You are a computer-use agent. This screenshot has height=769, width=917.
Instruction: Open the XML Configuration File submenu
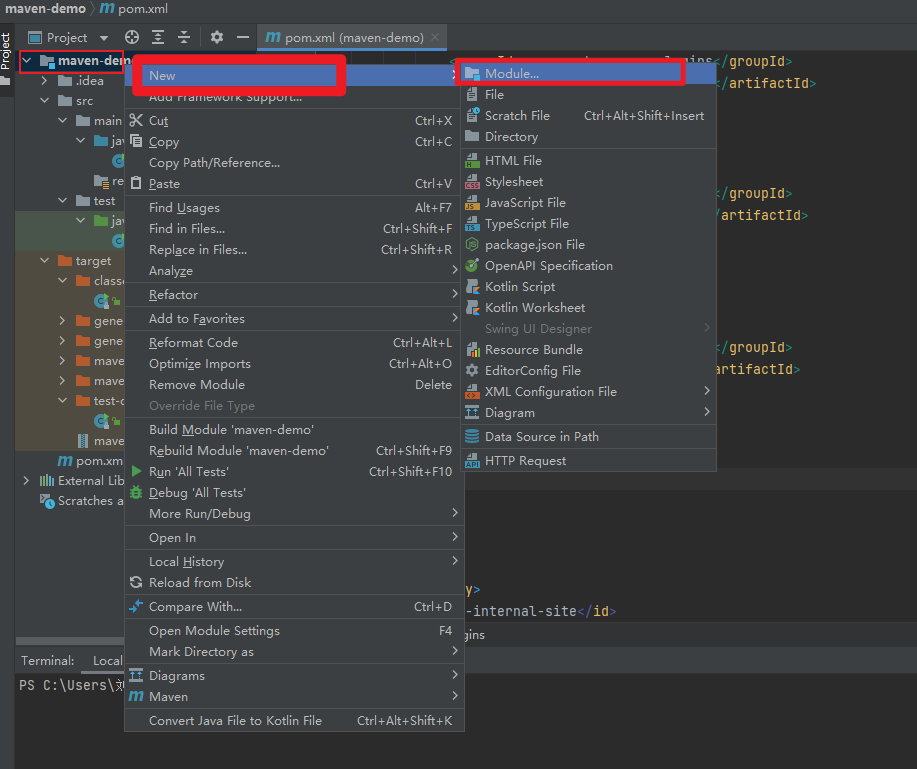pyautogui.click(x=588, y=392)
